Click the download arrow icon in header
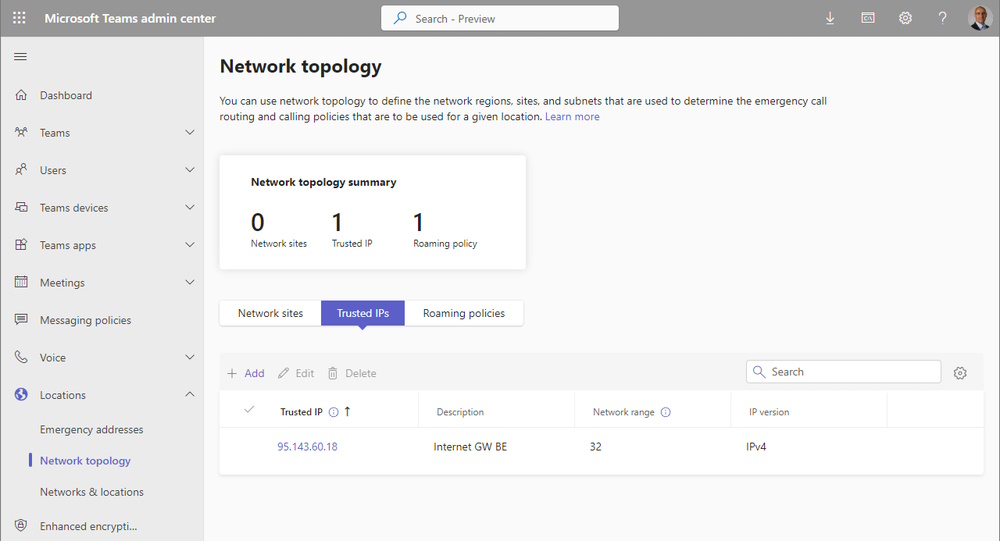 point(830,19)
